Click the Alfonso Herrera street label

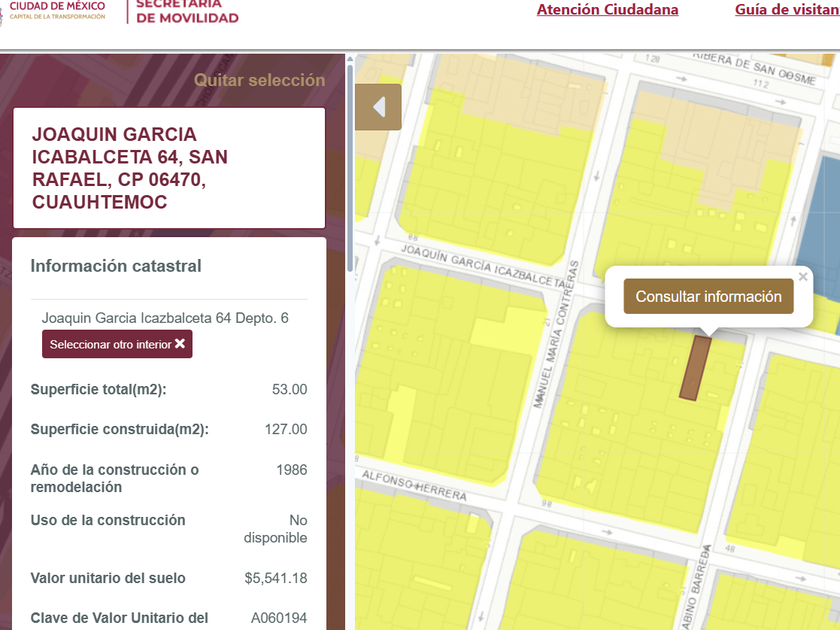[414, 485]
